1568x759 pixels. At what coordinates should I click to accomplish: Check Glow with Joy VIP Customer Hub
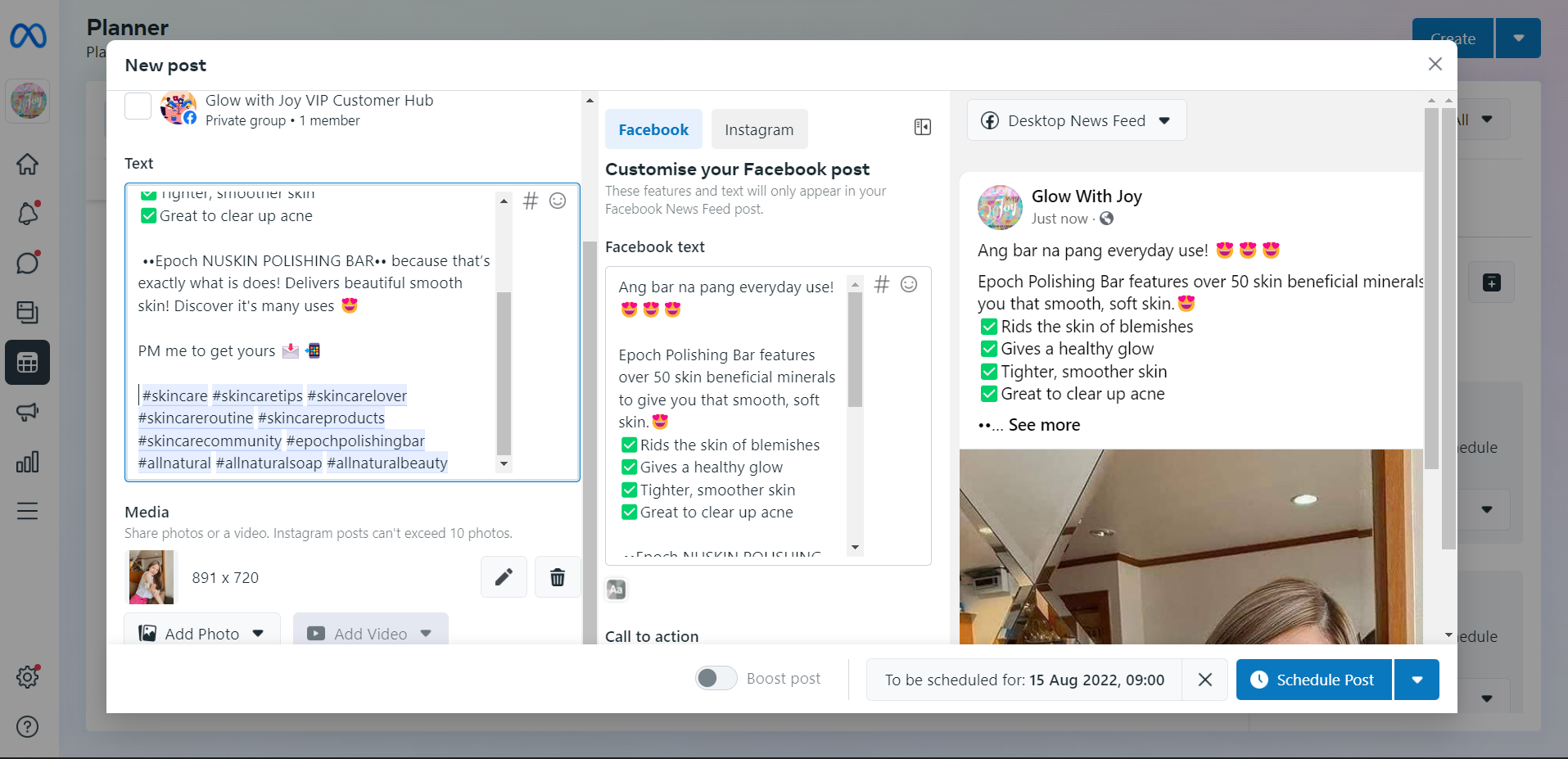[138, 106]
